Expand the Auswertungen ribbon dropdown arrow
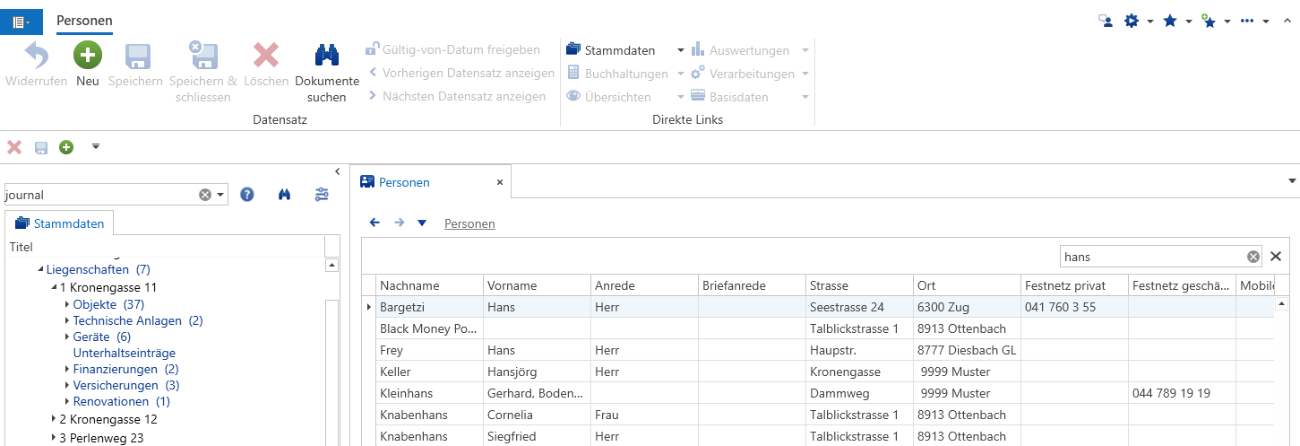 point(805,50)
